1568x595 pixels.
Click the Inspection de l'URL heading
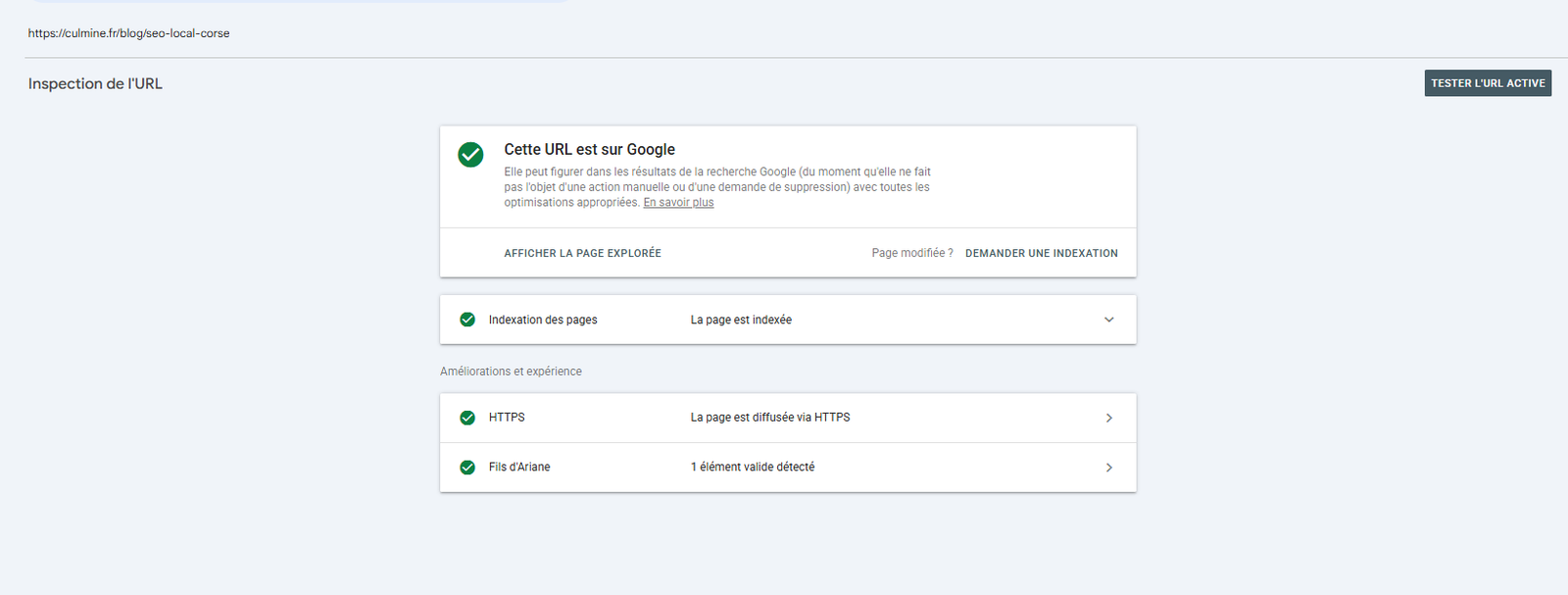click(x=95, y=84)
